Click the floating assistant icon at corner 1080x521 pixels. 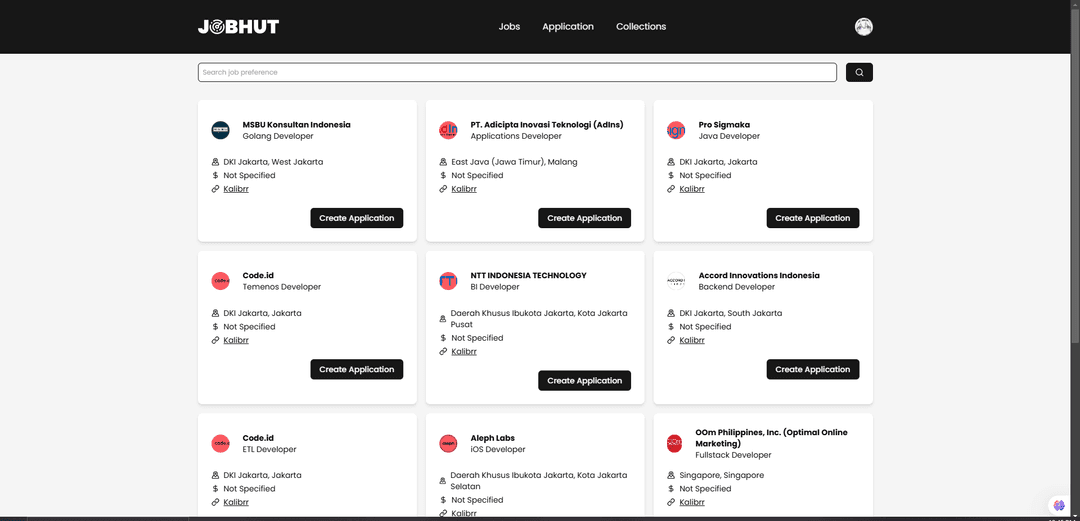(1059, 505)
